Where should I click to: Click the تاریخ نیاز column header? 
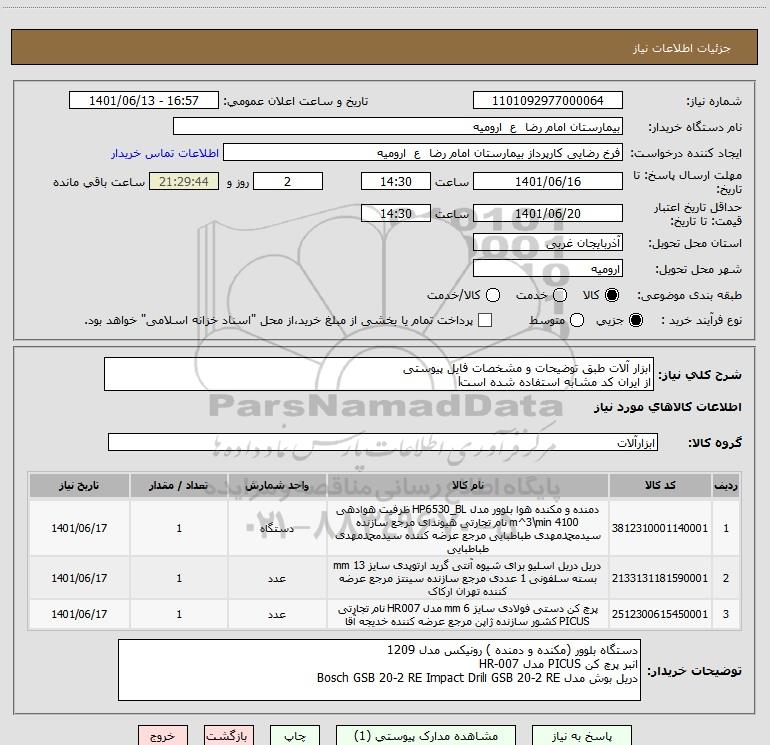(x=79, y=485)
